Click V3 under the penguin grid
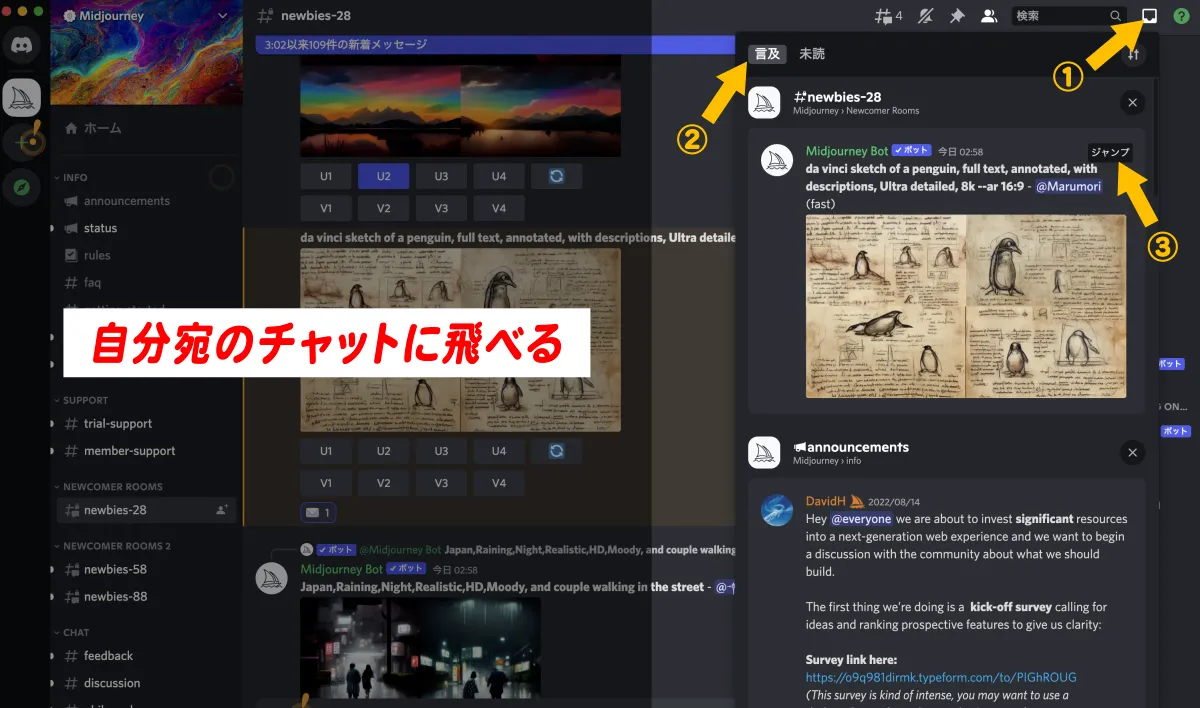The height and width of the screenshot is (708, 1200). coord(441,482)
